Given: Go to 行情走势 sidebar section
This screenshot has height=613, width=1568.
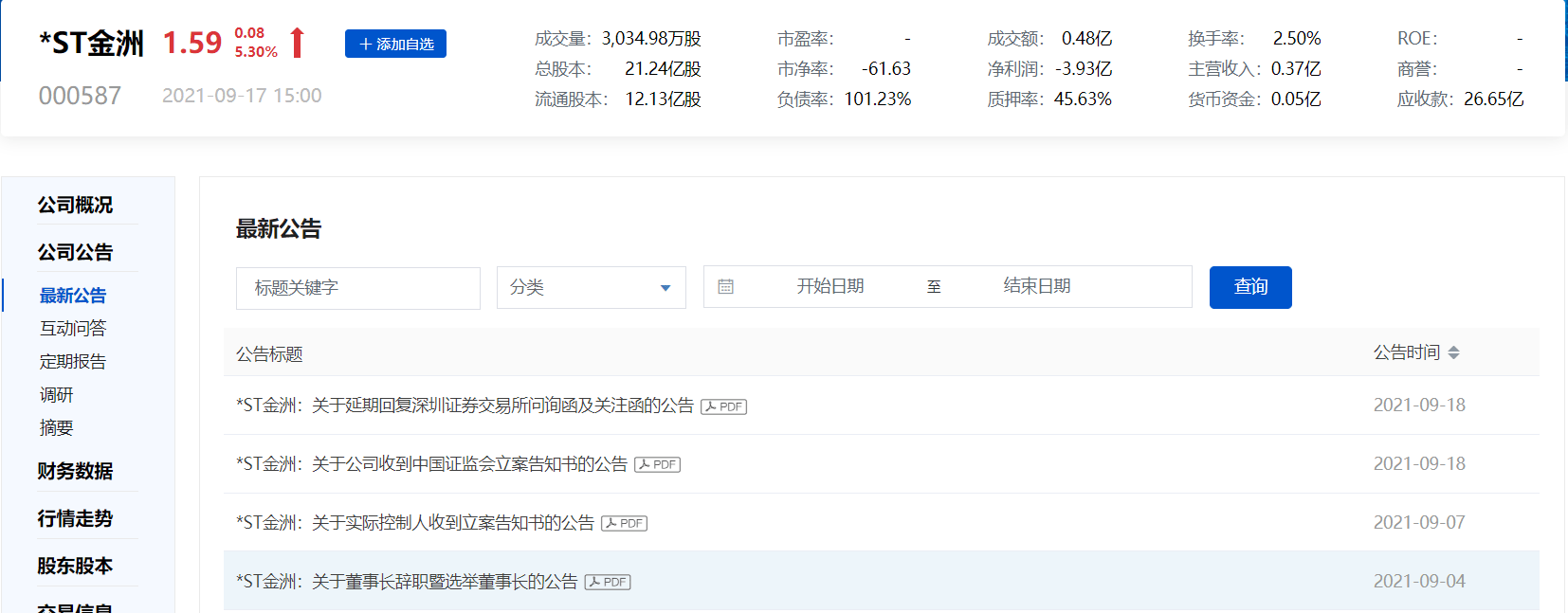Looking at the screenshot, I should tap(75, 518).
